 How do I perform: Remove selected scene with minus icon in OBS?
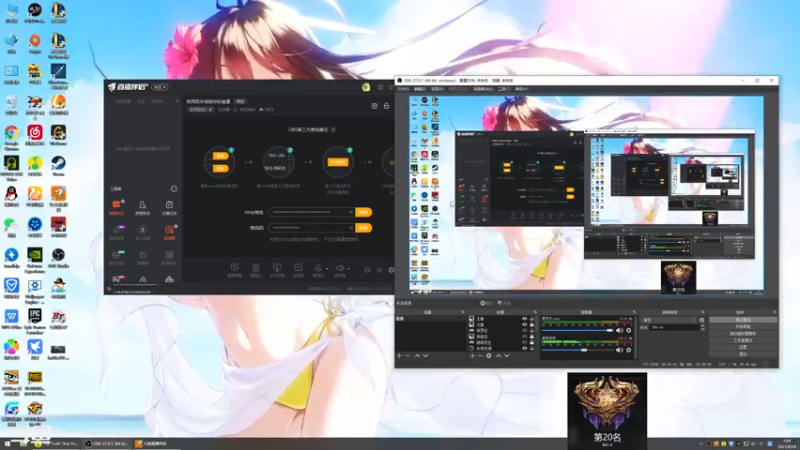pos(408,356)
